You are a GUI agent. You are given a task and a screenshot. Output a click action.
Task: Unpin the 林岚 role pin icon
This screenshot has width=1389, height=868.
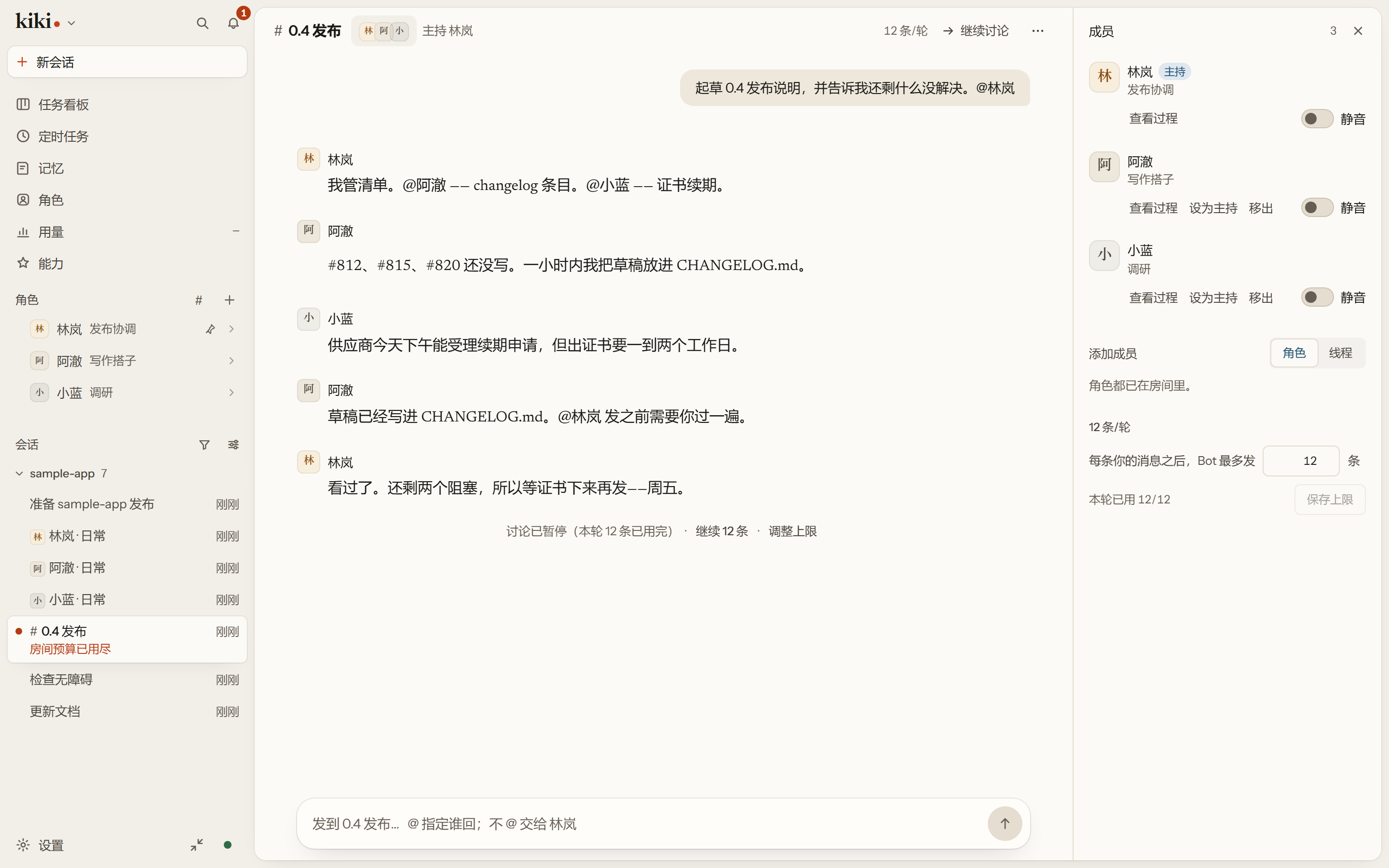[x=210, y=329]
